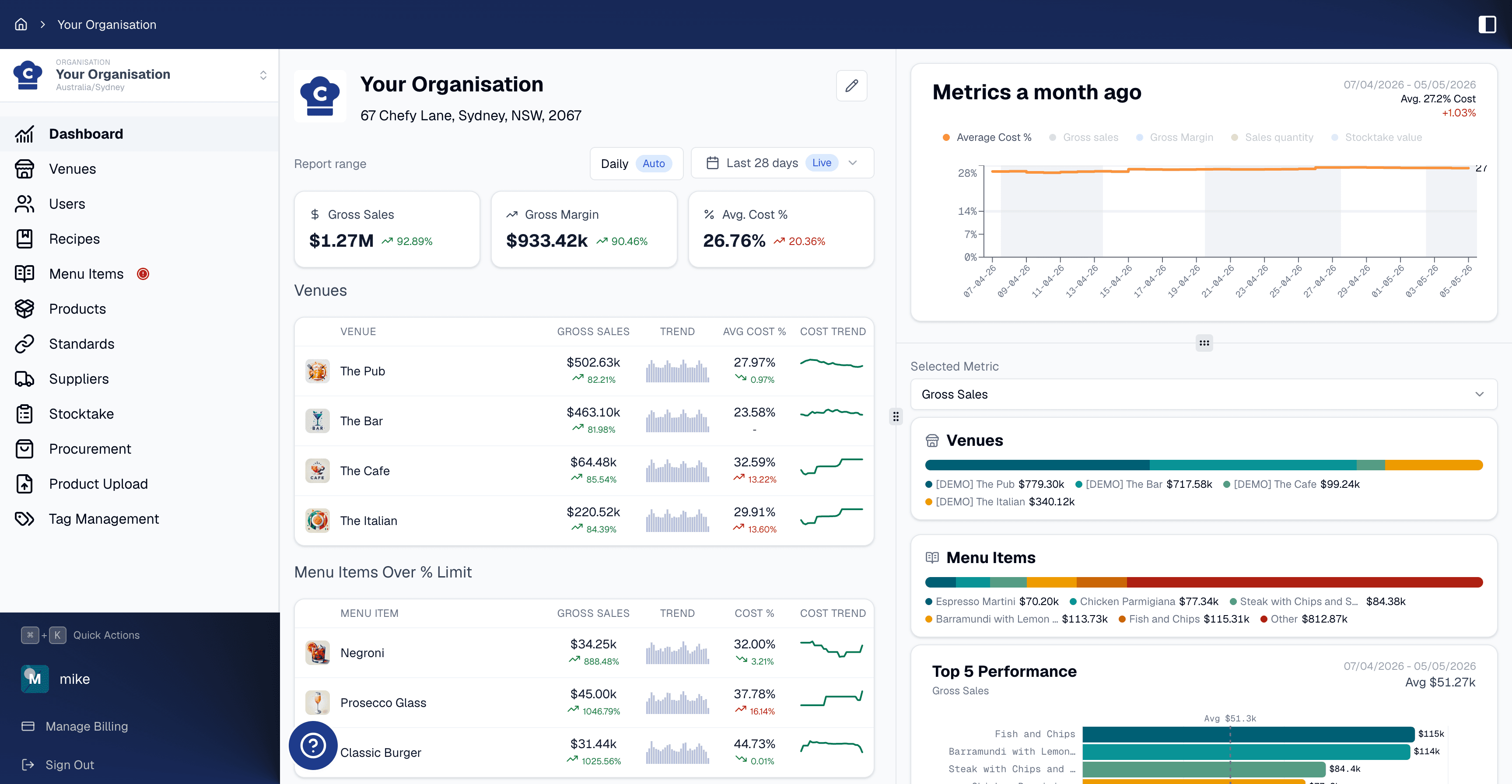1512x784 pixels.
Task: Open the Prosecco Glass menu item row
Action: [584, 703]
